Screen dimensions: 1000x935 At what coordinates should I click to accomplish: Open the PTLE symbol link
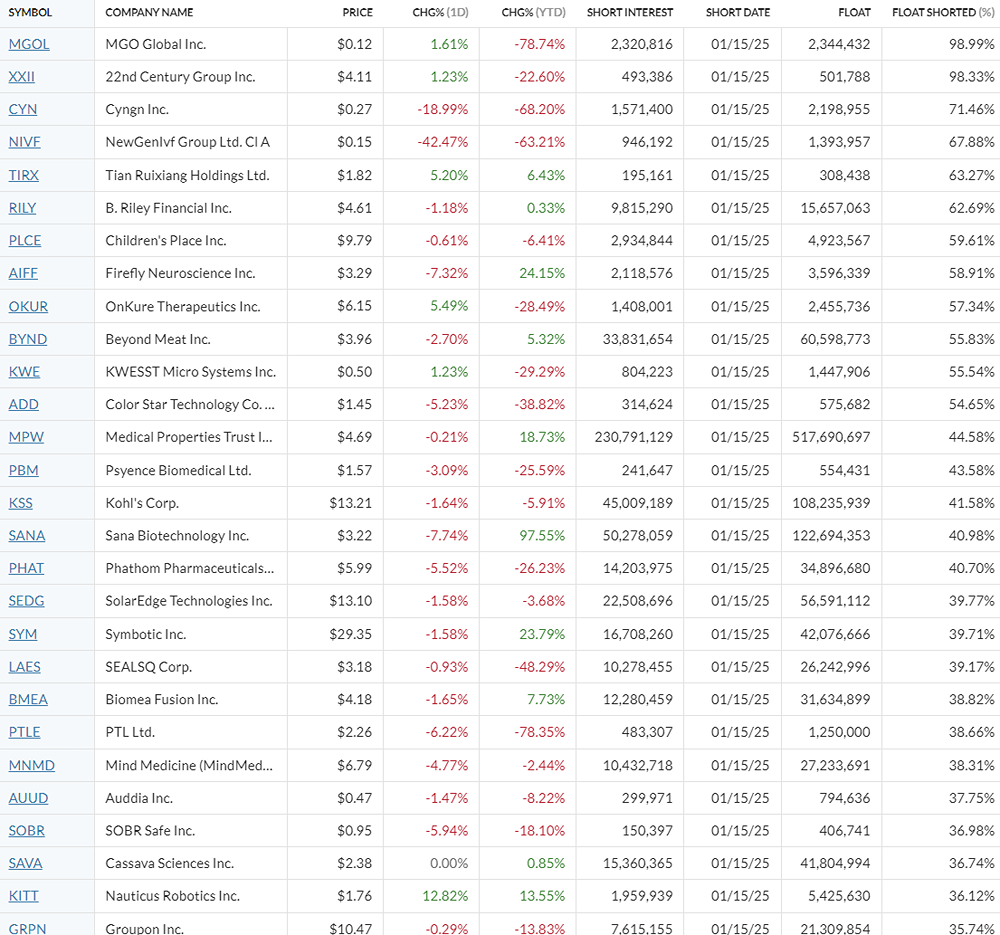click(x=24, y=732)
